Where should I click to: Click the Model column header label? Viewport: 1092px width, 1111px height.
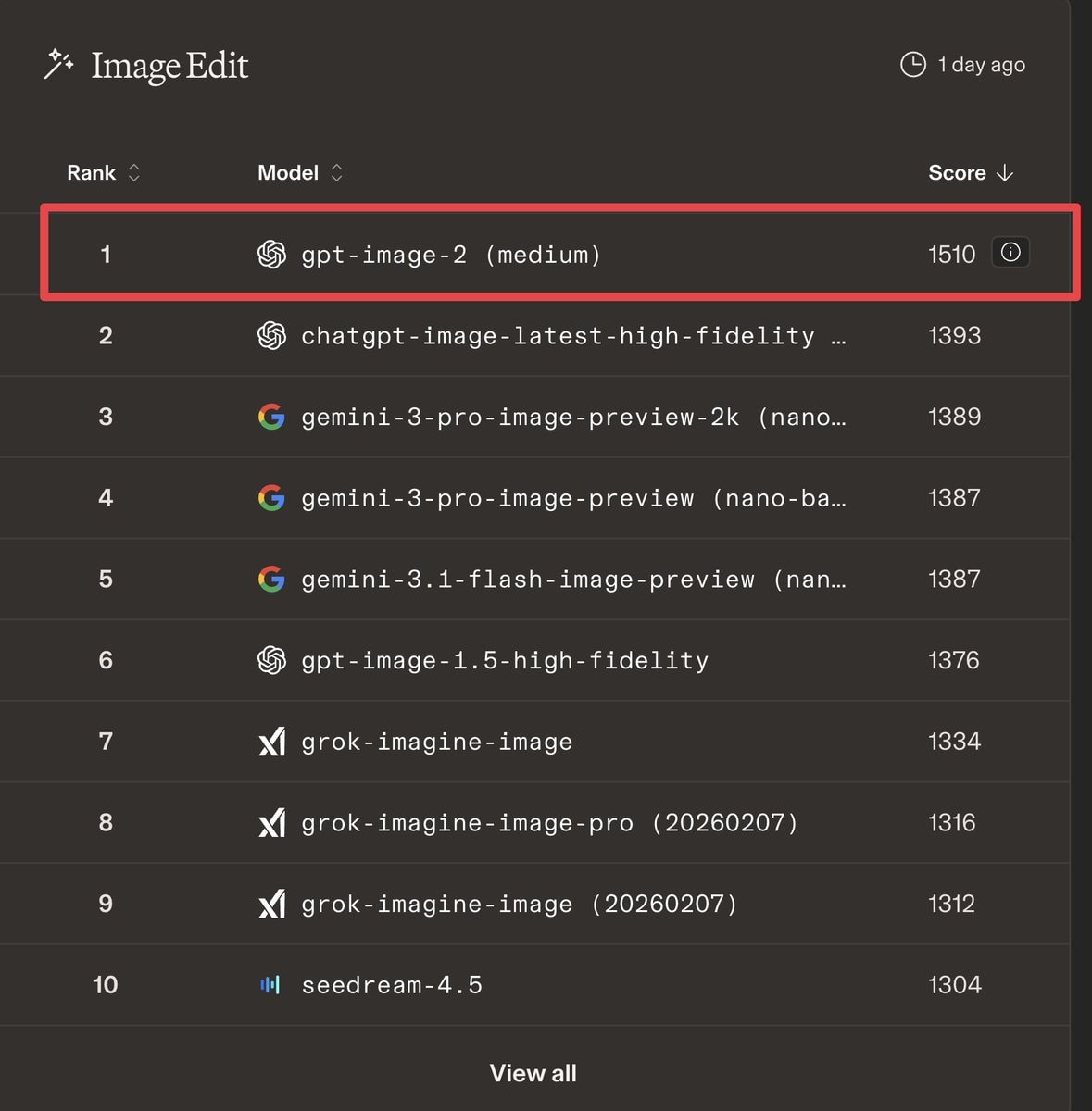pos(288,173)
